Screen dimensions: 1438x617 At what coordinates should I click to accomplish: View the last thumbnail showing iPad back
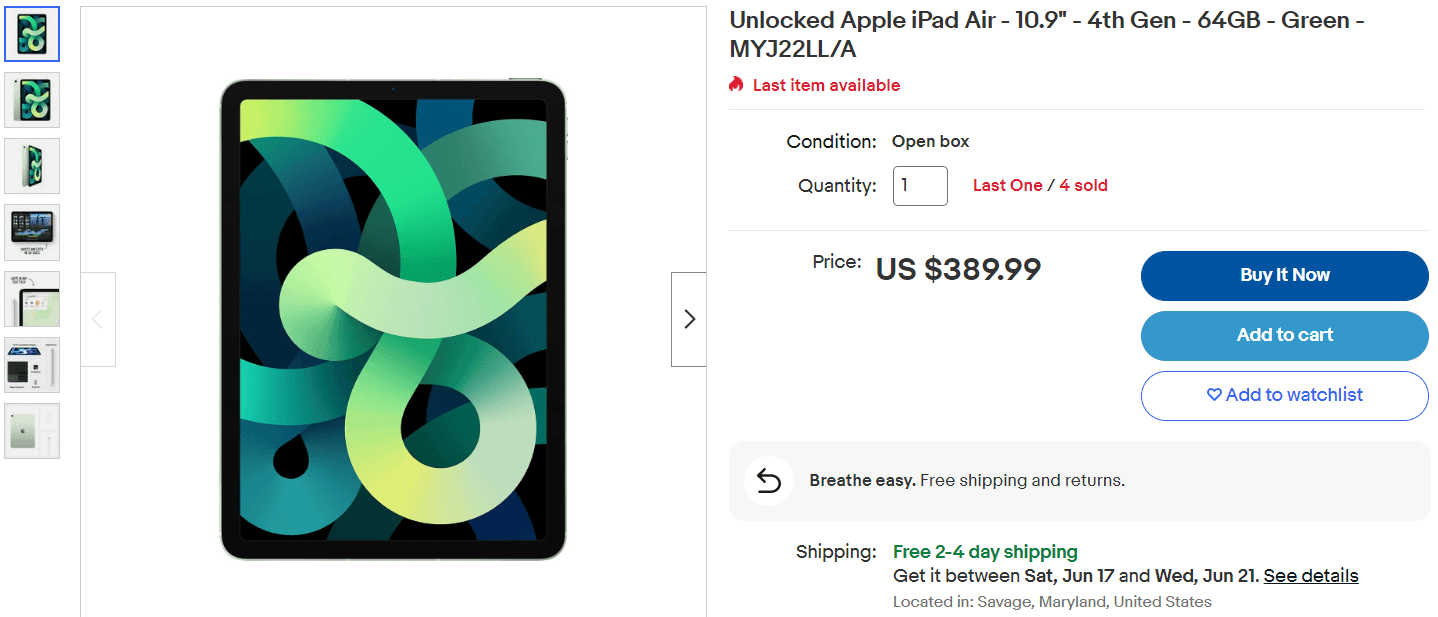(32, 431)
